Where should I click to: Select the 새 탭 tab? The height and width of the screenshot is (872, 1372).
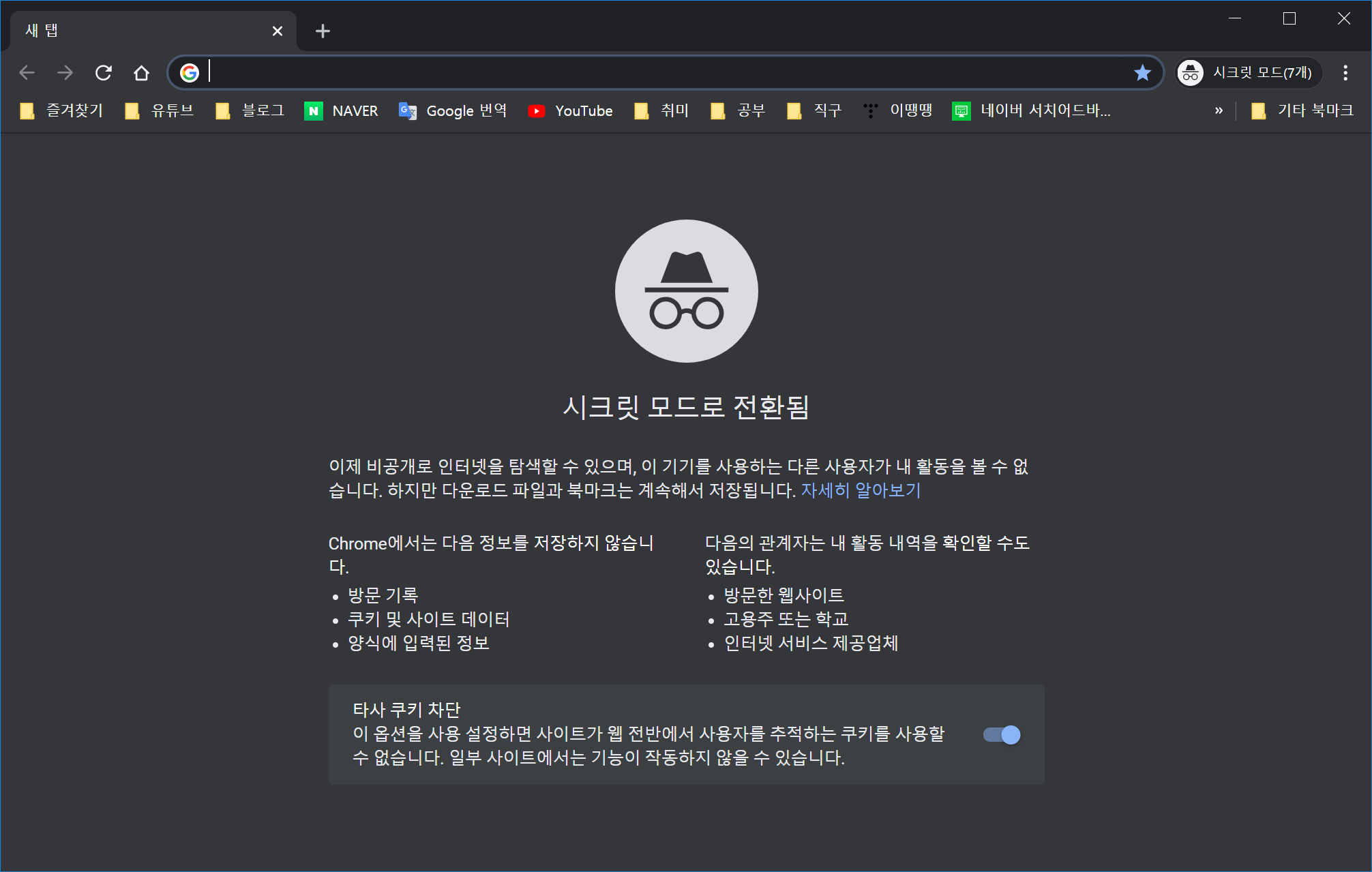click(136, 31)
